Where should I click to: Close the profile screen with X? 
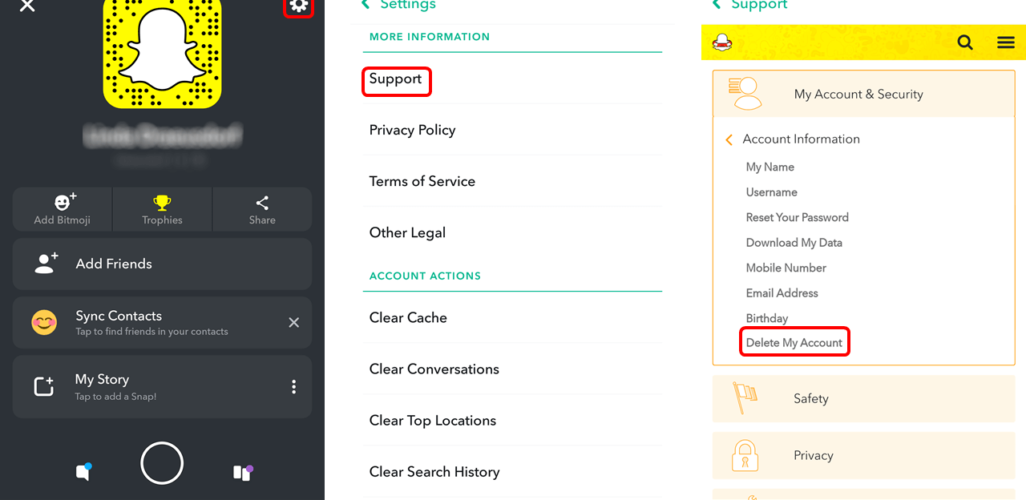point(27,6)
